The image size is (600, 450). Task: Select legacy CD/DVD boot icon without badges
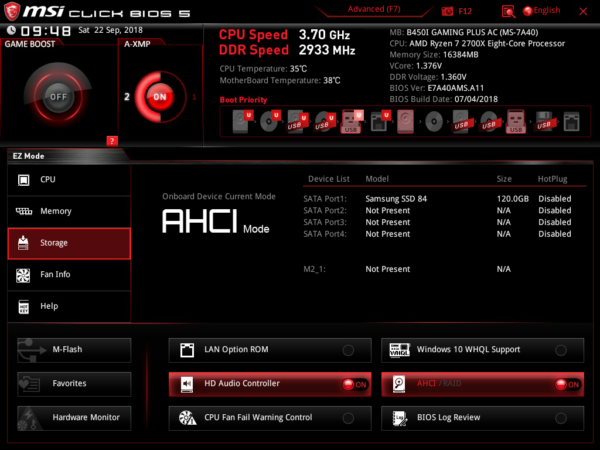434,122
